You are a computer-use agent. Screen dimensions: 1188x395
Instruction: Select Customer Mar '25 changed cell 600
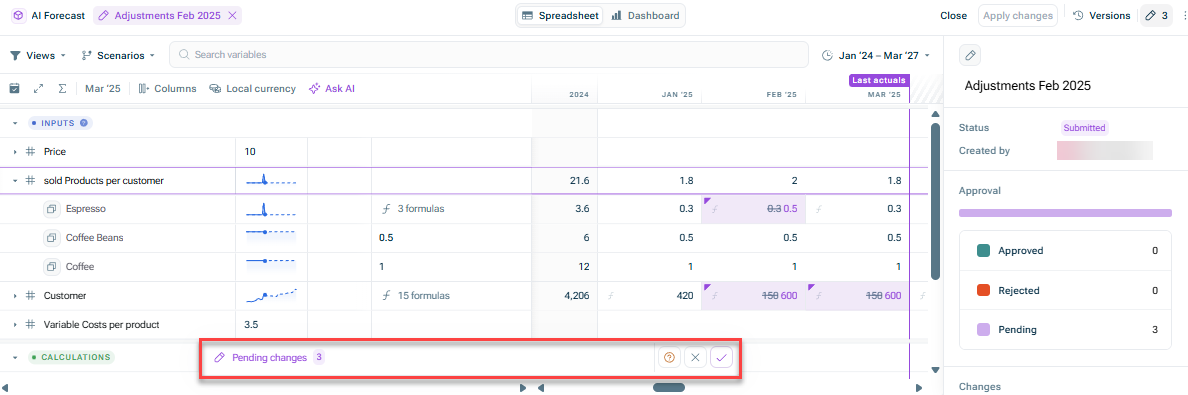(857, 296)
